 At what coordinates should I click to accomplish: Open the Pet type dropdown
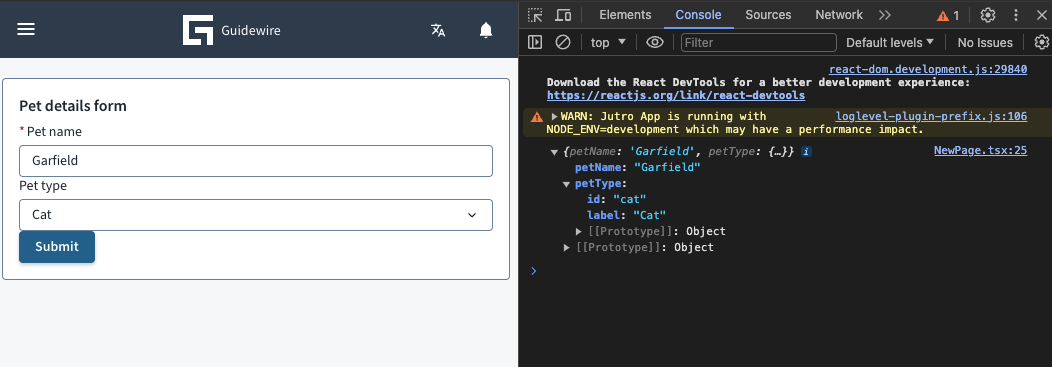(x=256, y=215)
